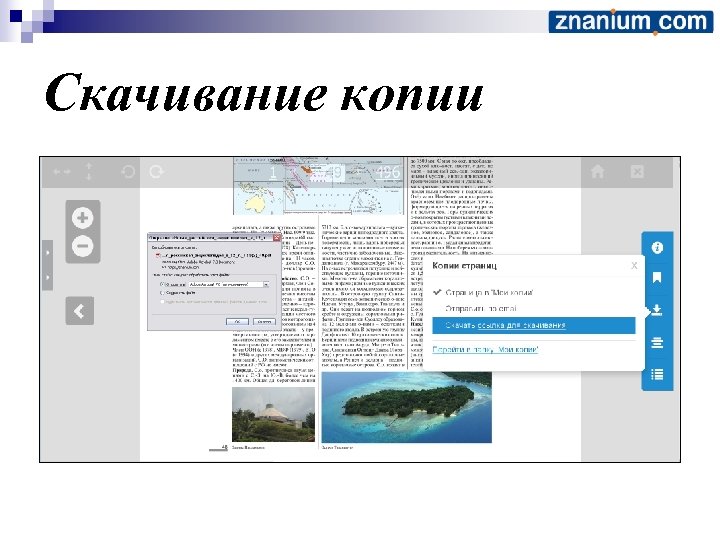
Task: Click the domed building photo
Action: click(x=274, y=415)
